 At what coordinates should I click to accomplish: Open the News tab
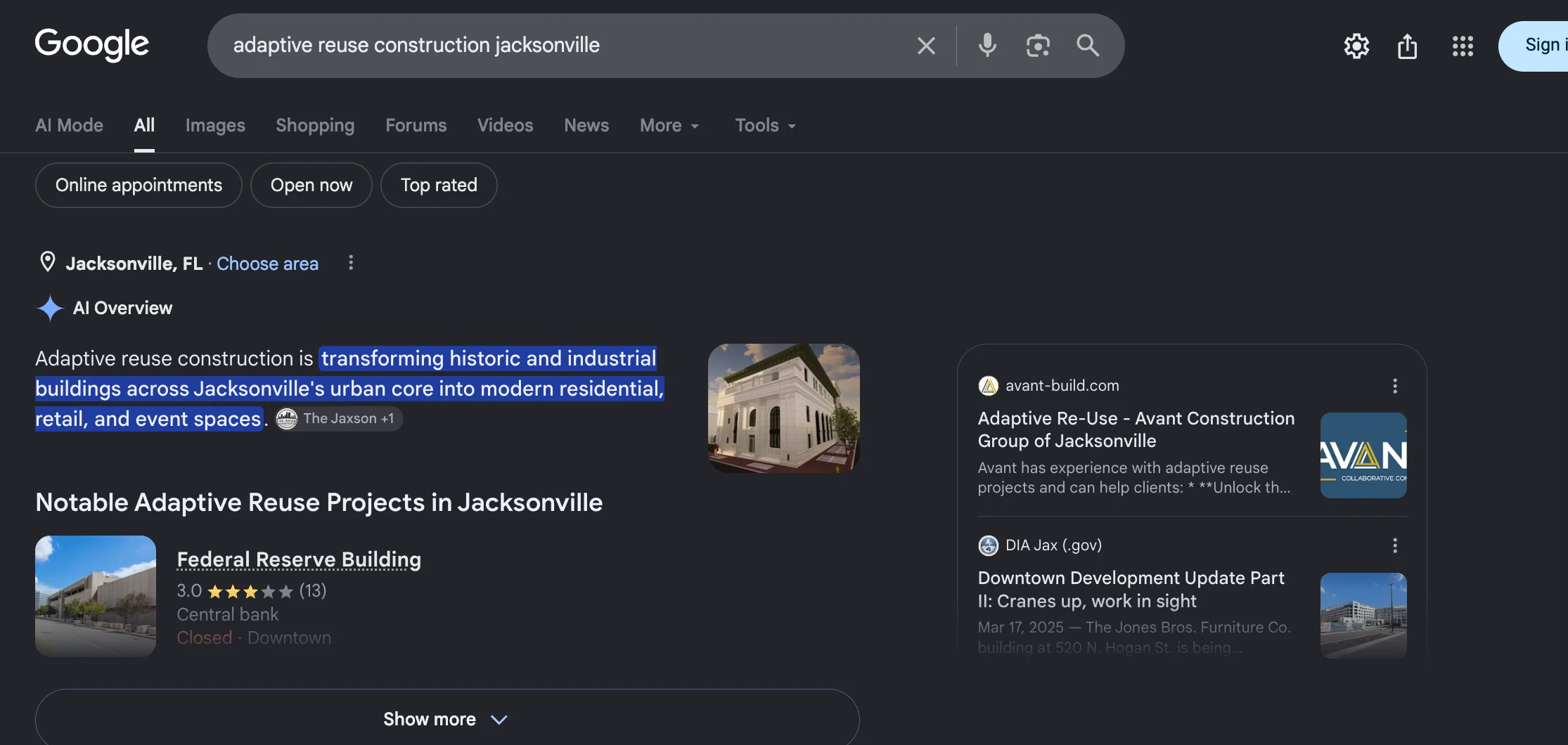[586, 125]
